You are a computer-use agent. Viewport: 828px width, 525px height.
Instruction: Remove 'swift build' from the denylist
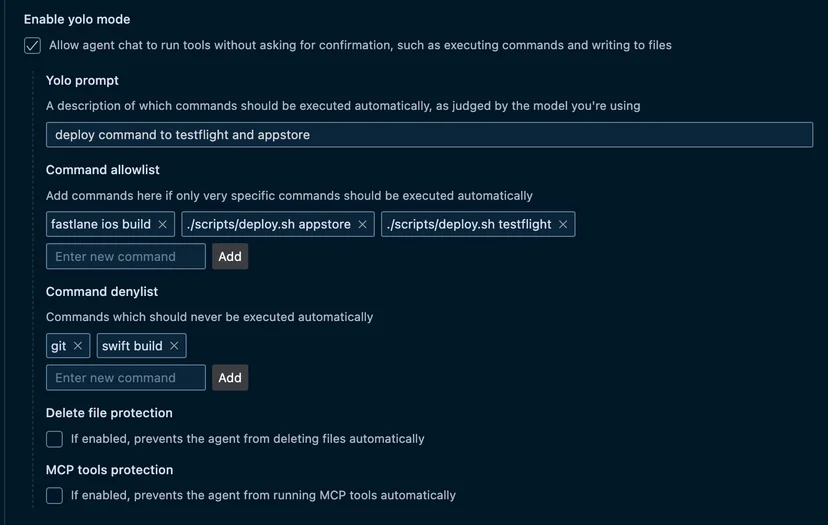tap(174, 346)
